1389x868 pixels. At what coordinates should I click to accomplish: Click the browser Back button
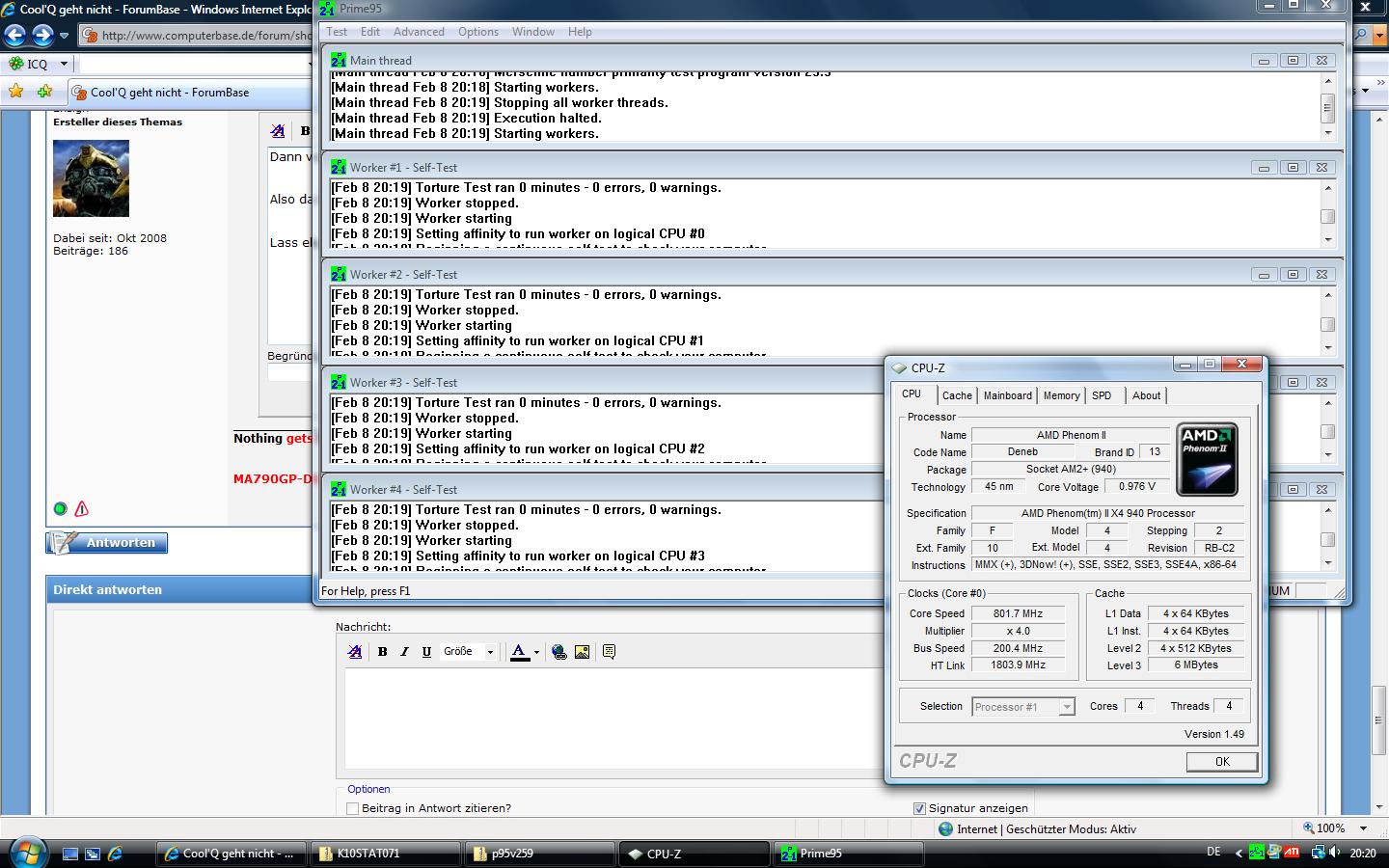tap(14, 36)
